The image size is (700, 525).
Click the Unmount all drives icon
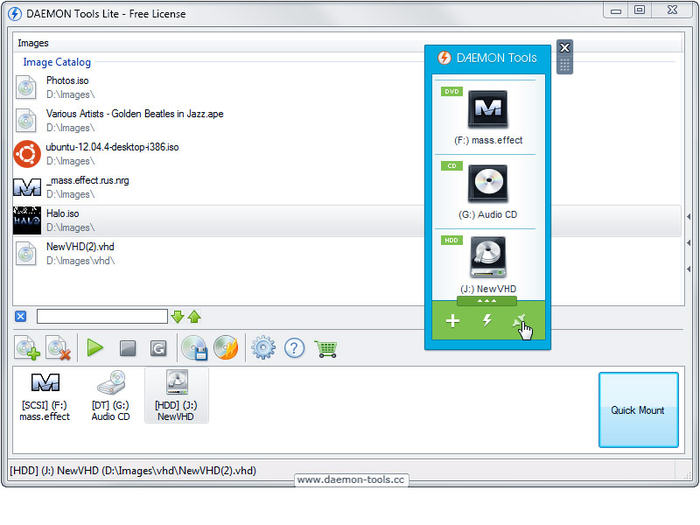[x=158, y=348]
